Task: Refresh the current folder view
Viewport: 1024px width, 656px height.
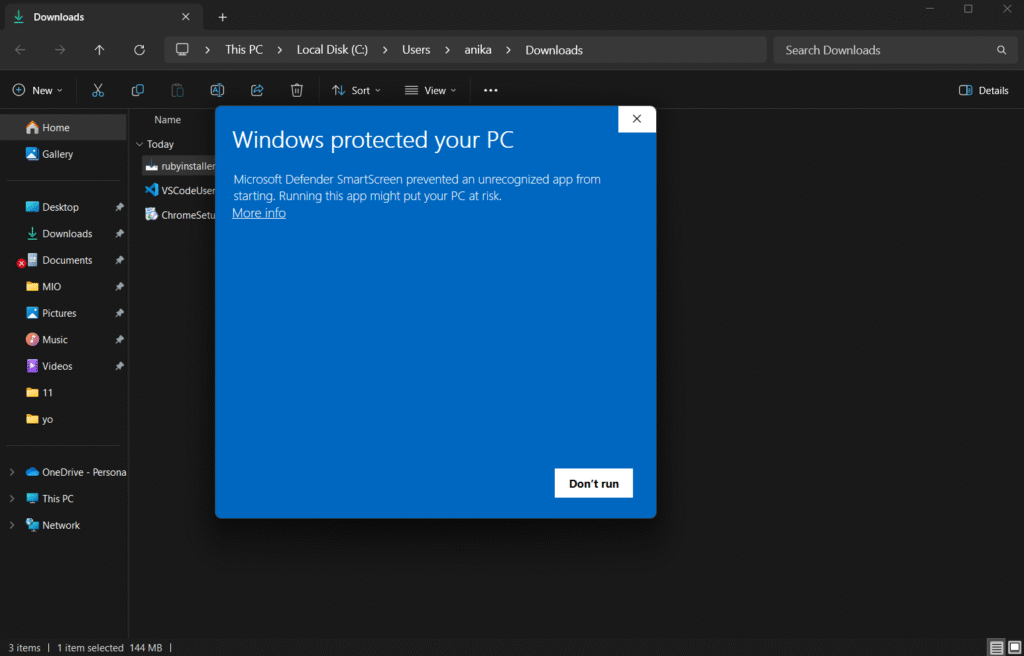Action: (x=139, y=50)
